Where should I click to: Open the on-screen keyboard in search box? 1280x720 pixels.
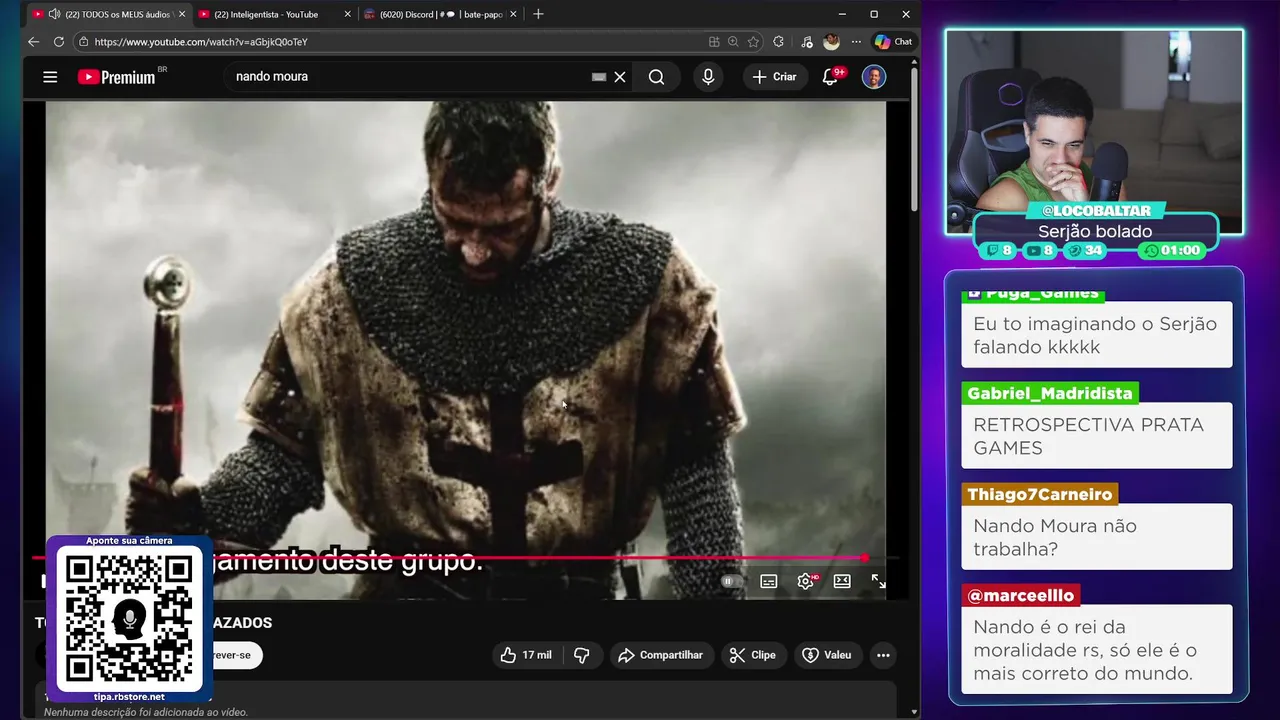coord(599,77)
